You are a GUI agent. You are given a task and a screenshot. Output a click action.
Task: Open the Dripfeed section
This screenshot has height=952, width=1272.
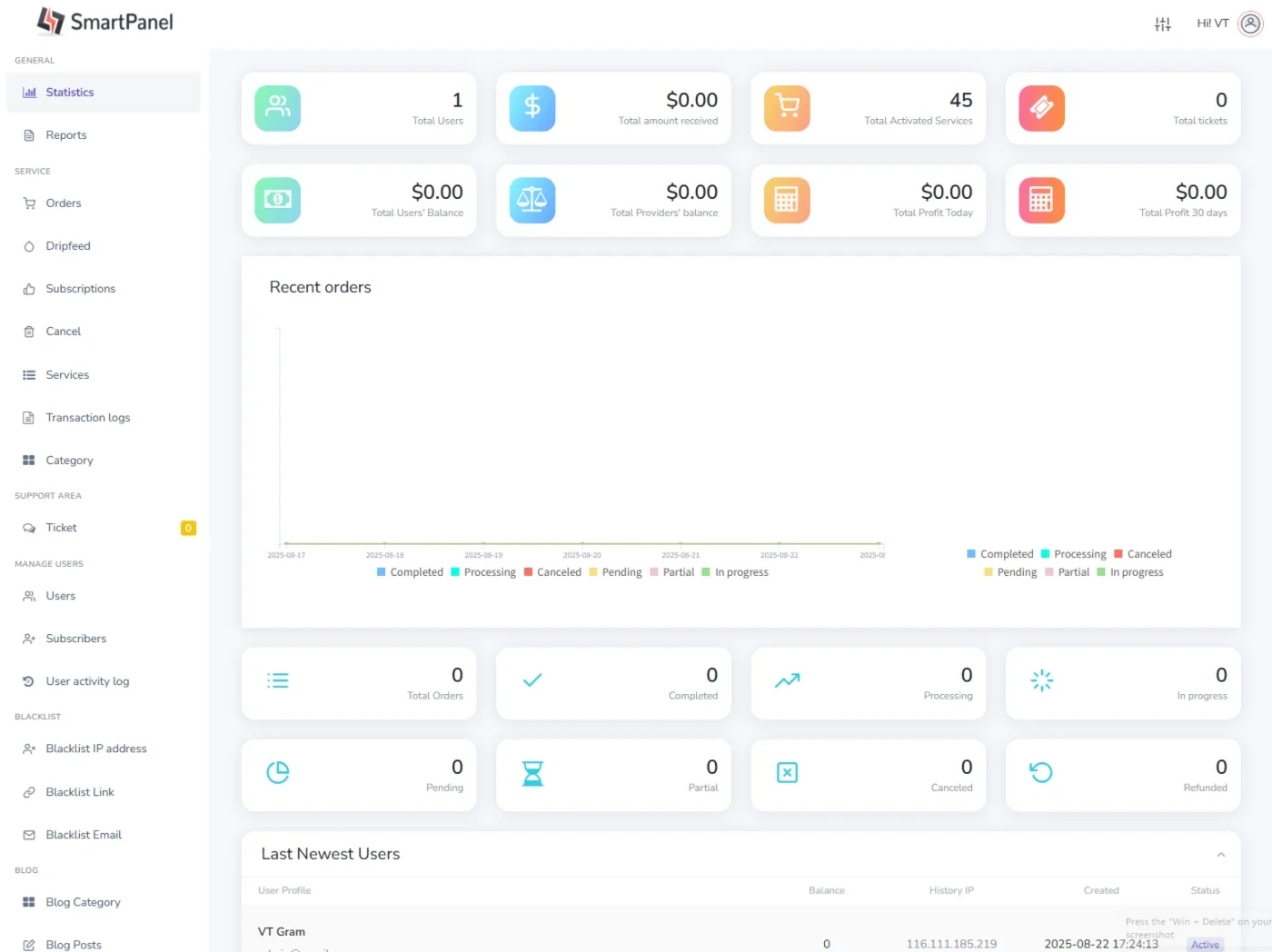[104, 246]
